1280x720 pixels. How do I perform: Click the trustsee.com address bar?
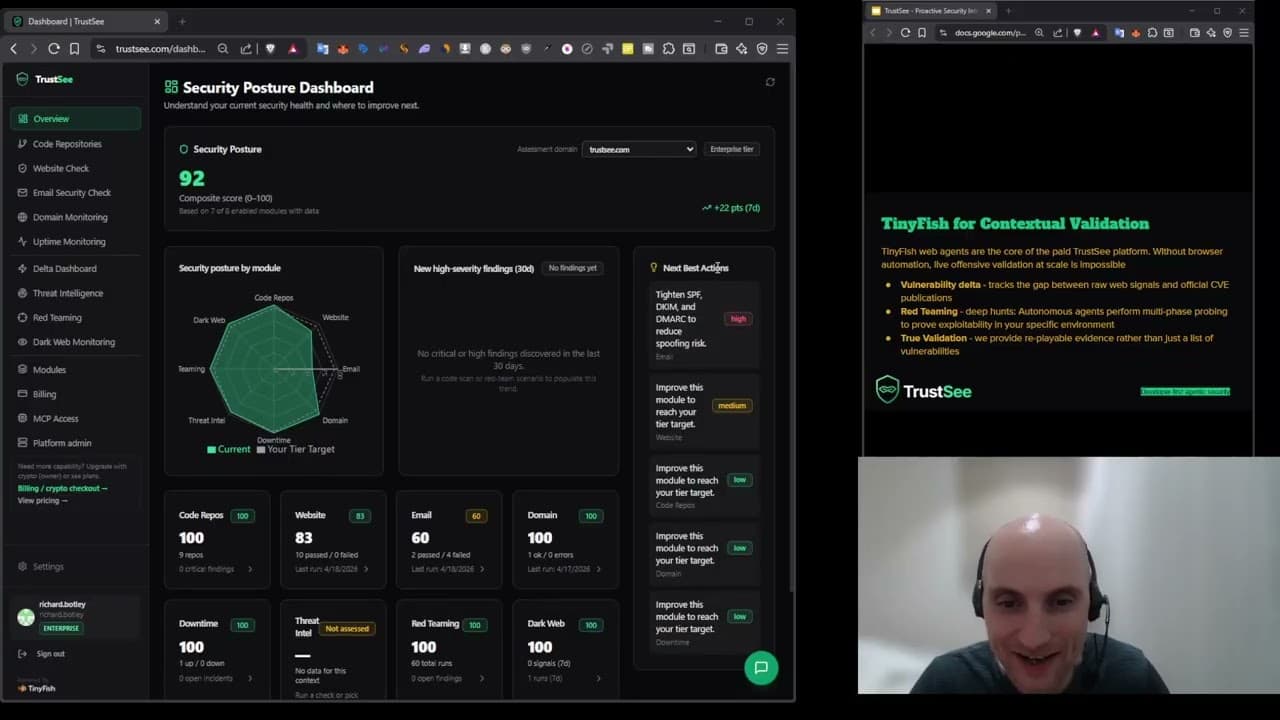click(x=160, y=48)
